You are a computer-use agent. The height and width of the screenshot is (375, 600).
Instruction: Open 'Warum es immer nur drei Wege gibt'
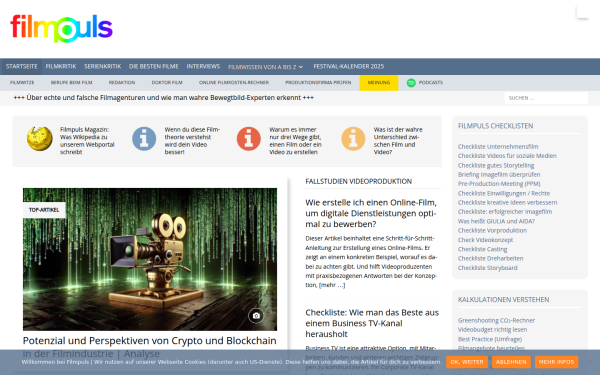(295, 141)
